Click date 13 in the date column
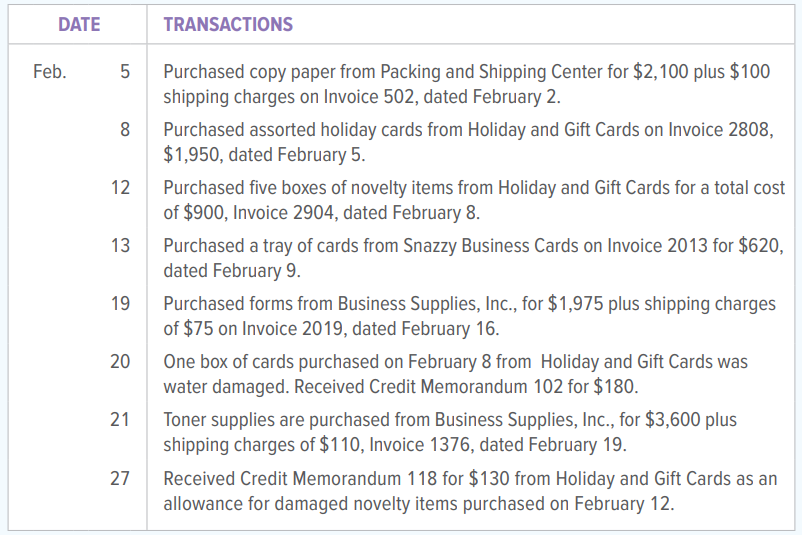The width and height of the screenshot is (802, 535). (120, 246)
